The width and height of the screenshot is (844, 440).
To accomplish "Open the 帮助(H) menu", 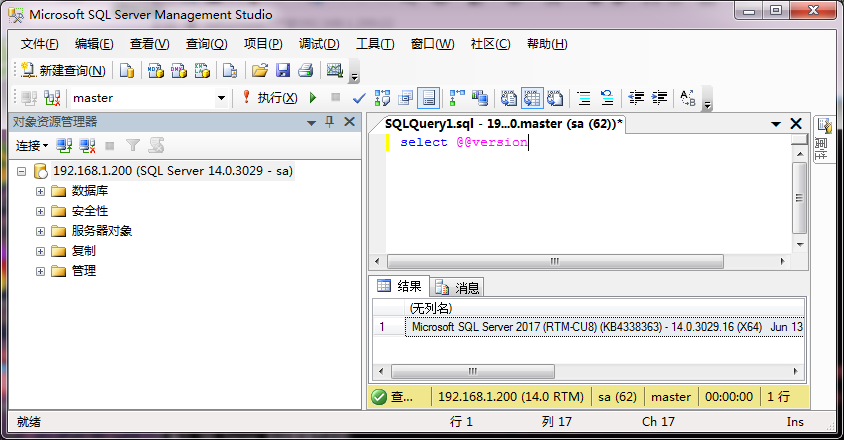I will point(547,44).
